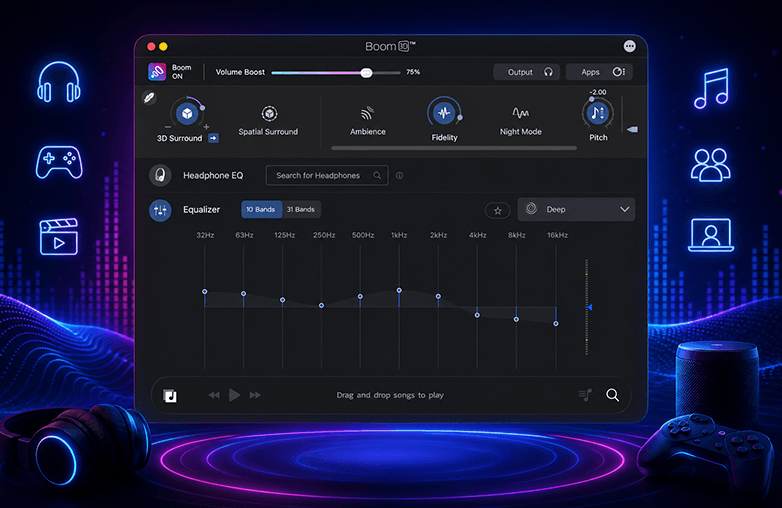Enable the Spatial Surround effect
Image resolution: width=782 pixels, height=508 pixels.
click(x=269, y=114)
